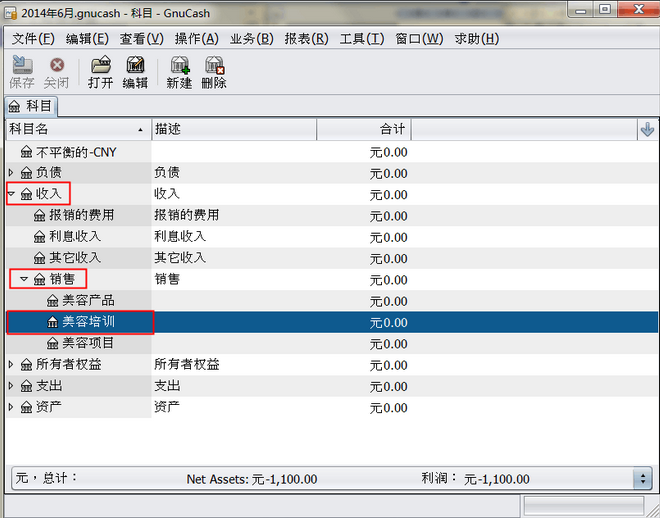This screenshot has width=660, height=518.
Task: Open the 查看(V) menu
Action: 142,39
